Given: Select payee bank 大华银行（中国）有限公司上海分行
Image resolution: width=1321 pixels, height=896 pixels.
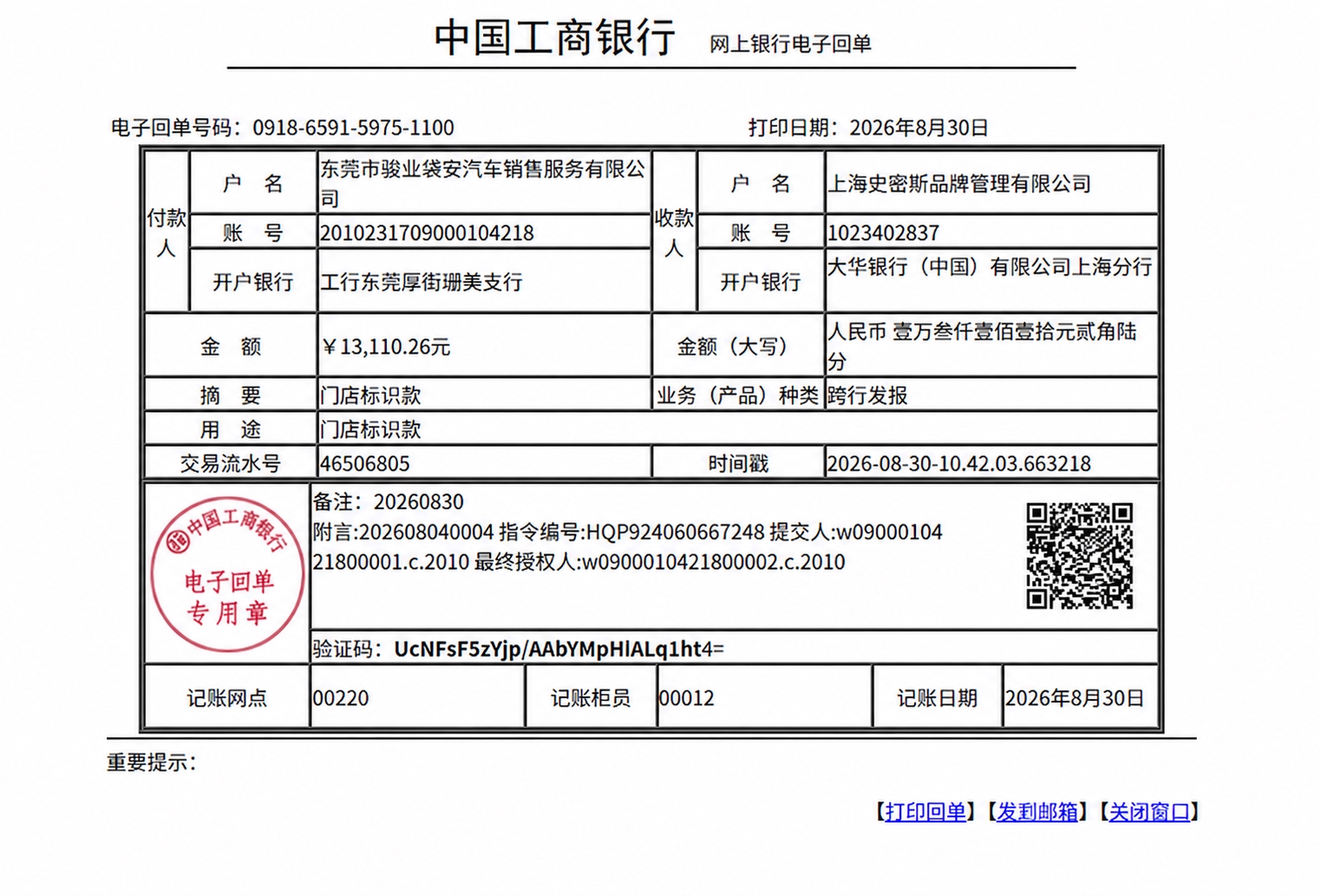Looking at the screenshot, I should click(990, 266).
